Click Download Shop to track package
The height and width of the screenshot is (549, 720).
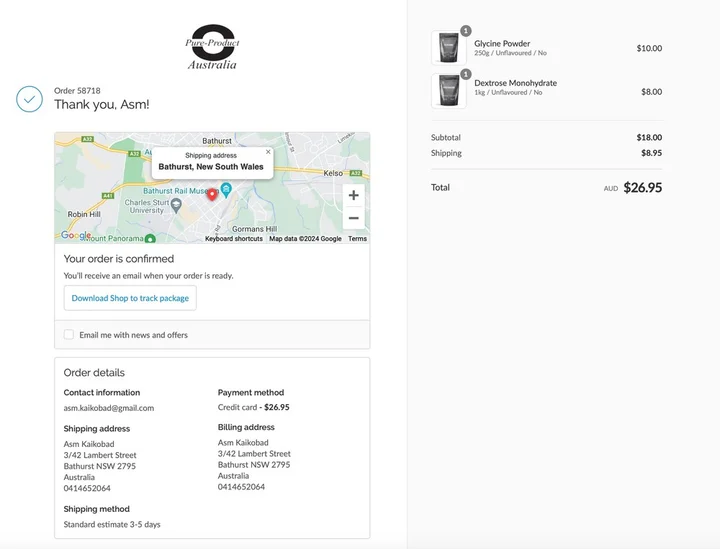click(130, 298)
